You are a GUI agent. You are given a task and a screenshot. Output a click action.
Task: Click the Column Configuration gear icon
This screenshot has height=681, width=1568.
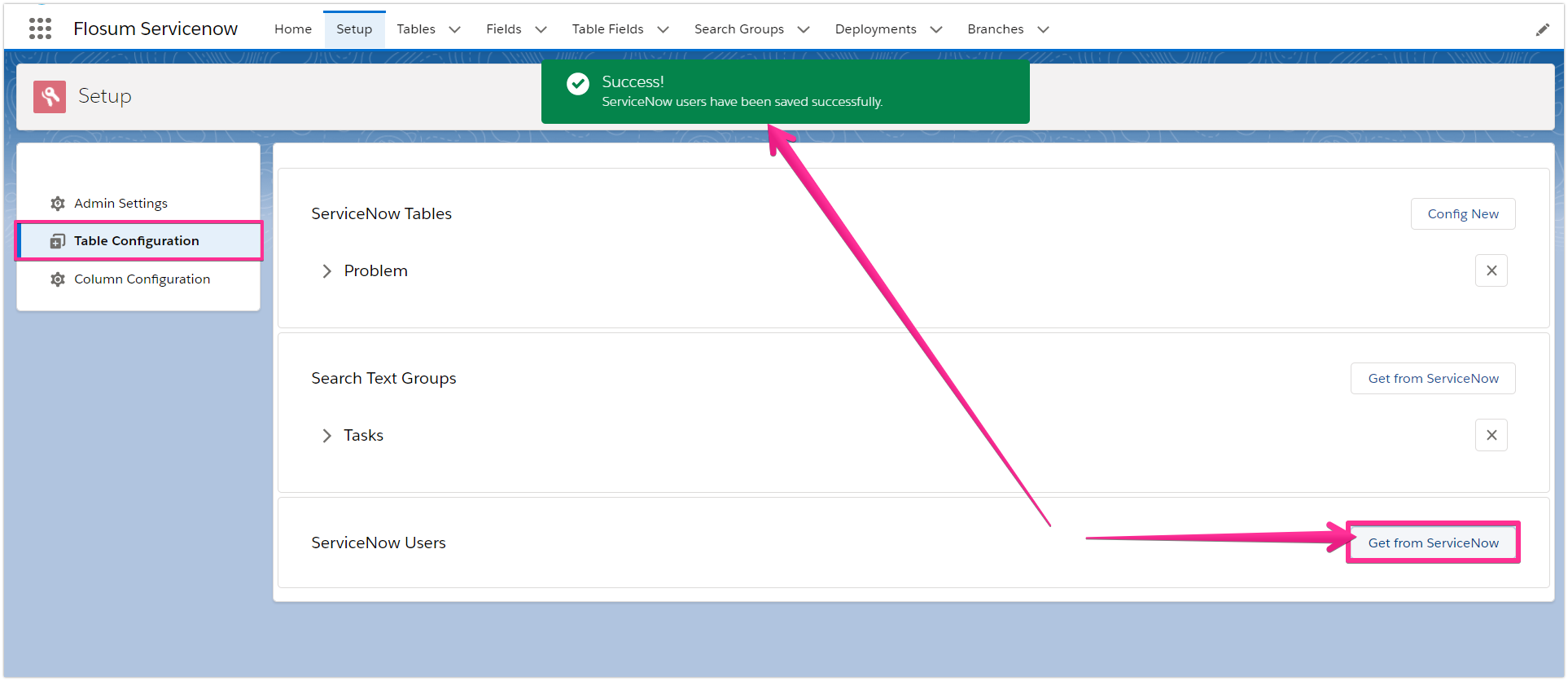tap(58, 279)
